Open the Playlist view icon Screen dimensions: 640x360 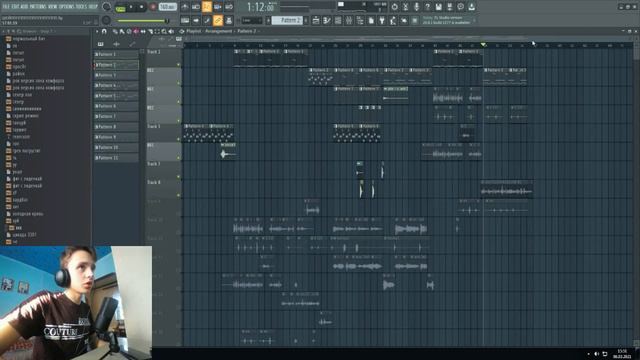click(316, 20)
